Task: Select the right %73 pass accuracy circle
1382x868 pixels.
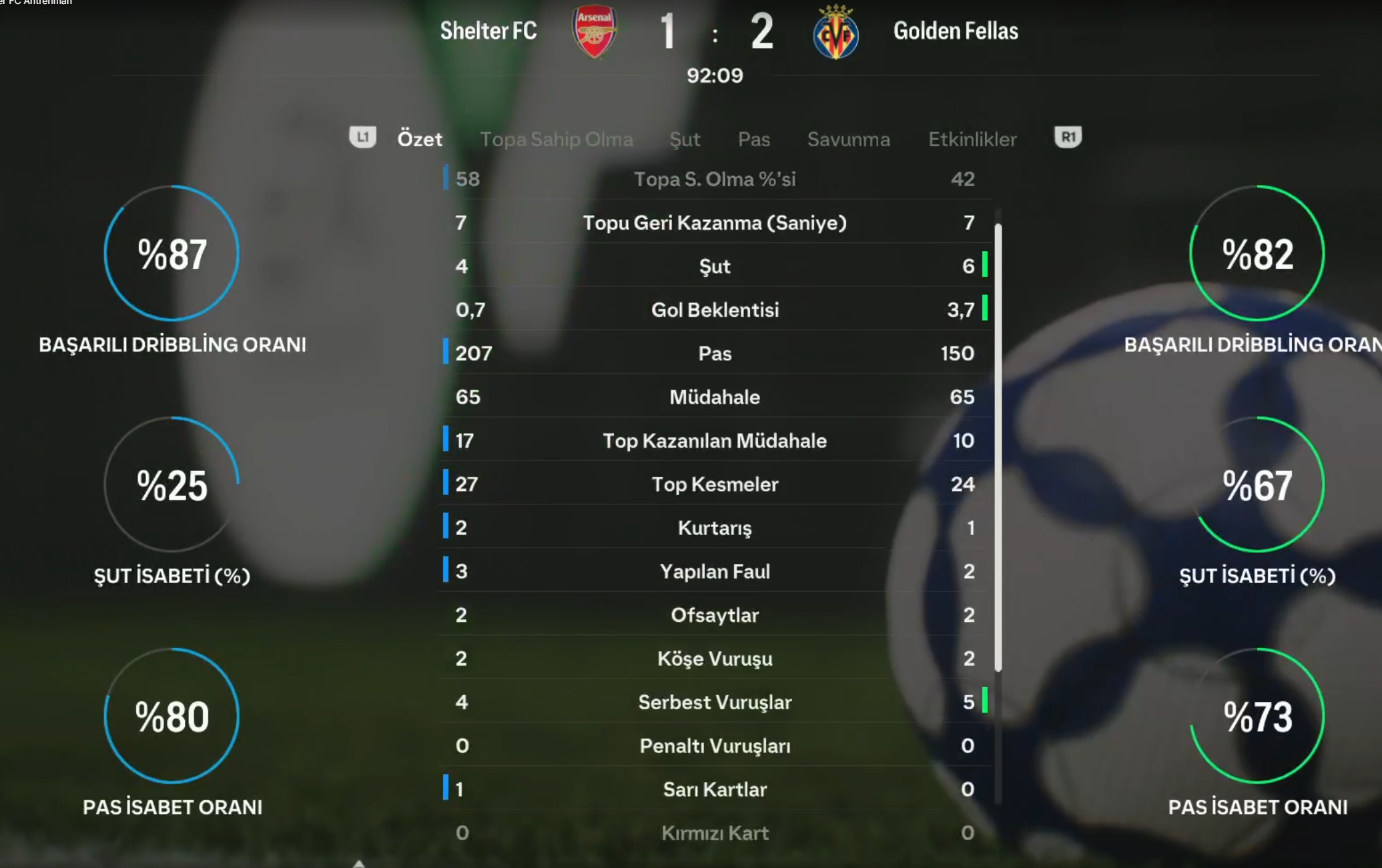Action: [1257, 715]
